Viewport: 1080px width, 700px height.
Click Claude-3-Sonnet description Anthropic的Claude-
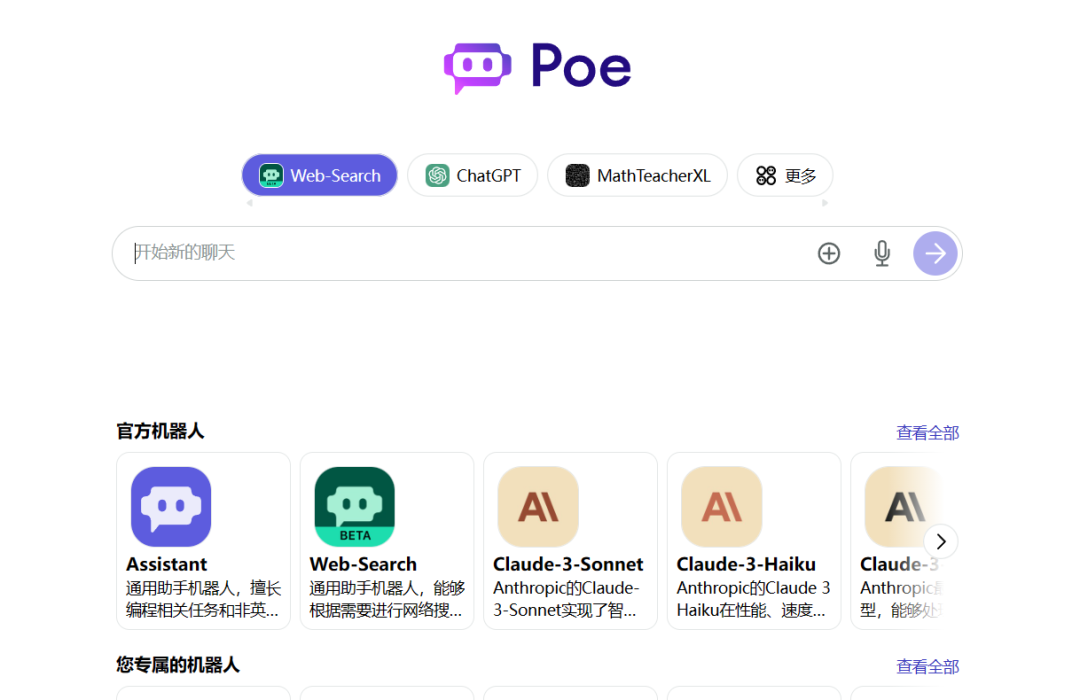pyautogui.click(x=566, y=588)
